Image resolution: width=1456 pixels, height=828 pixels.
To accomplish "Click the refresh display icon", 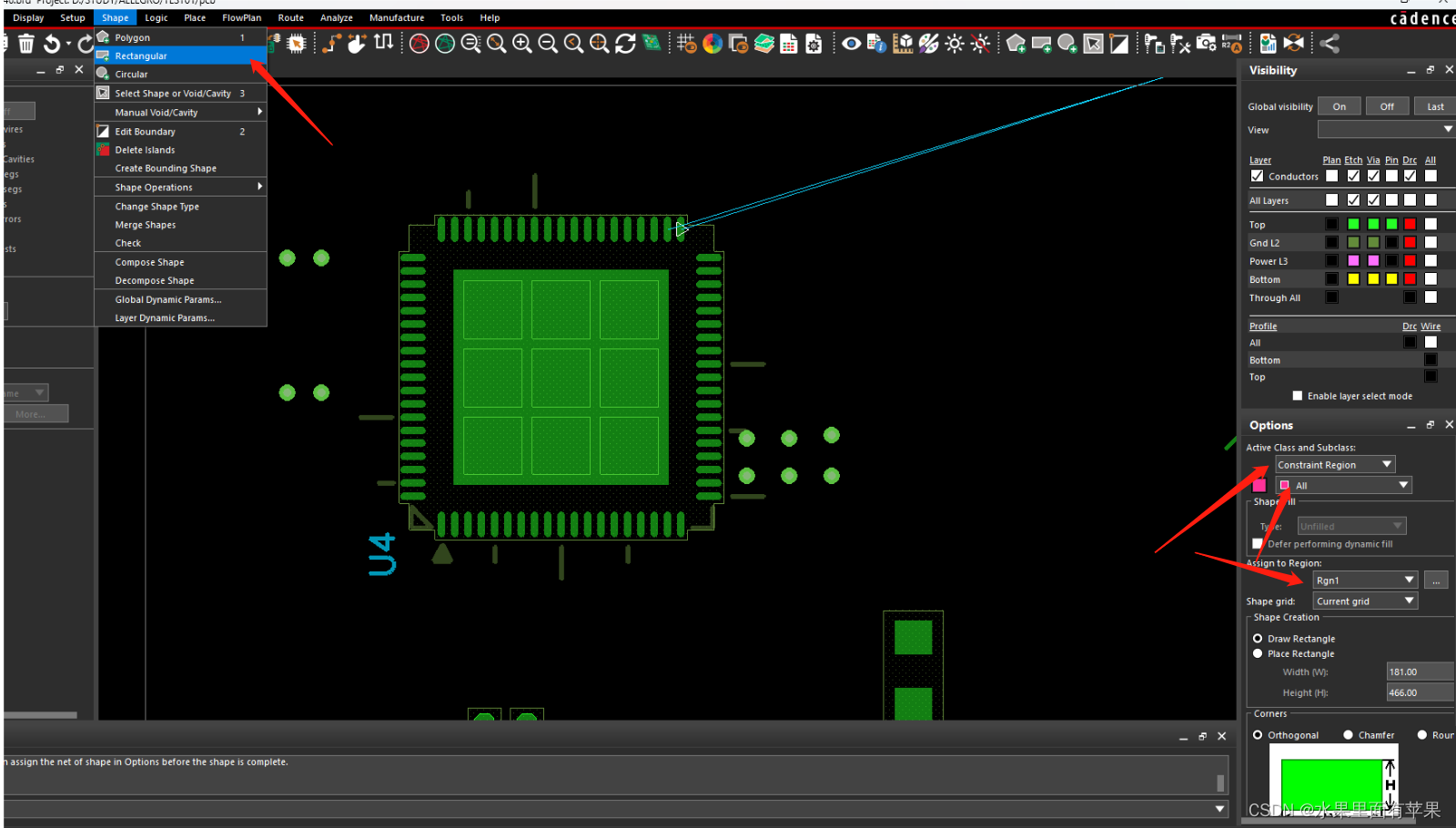I will click(x=625, y=44).
